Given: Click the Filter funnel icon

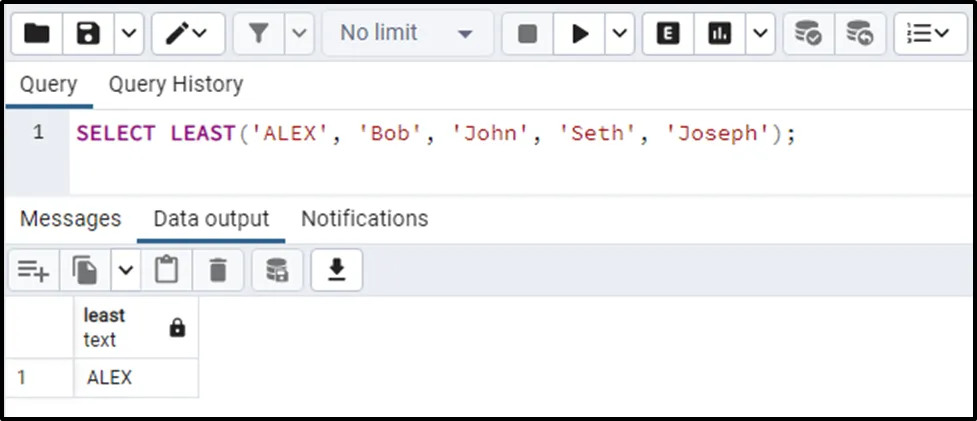Looking at the screenshot, I should [258, 34].
